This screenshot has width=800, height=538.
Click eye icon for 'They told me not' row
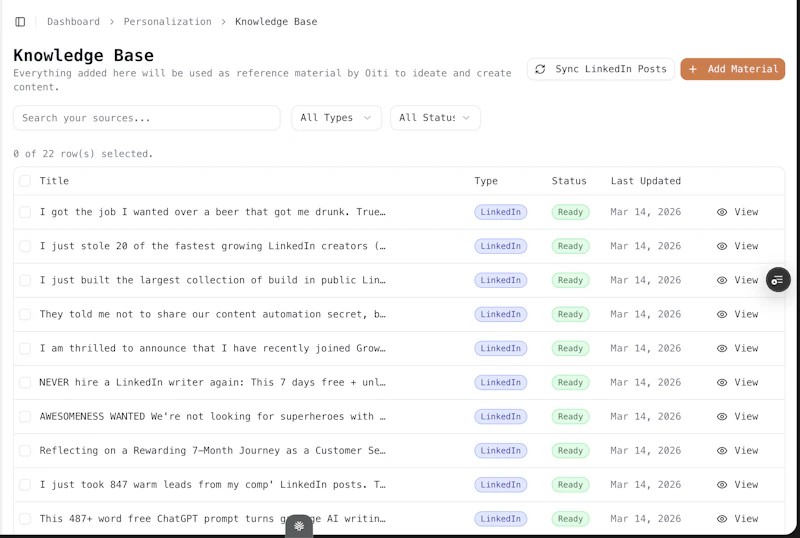[x=722, y=314]
